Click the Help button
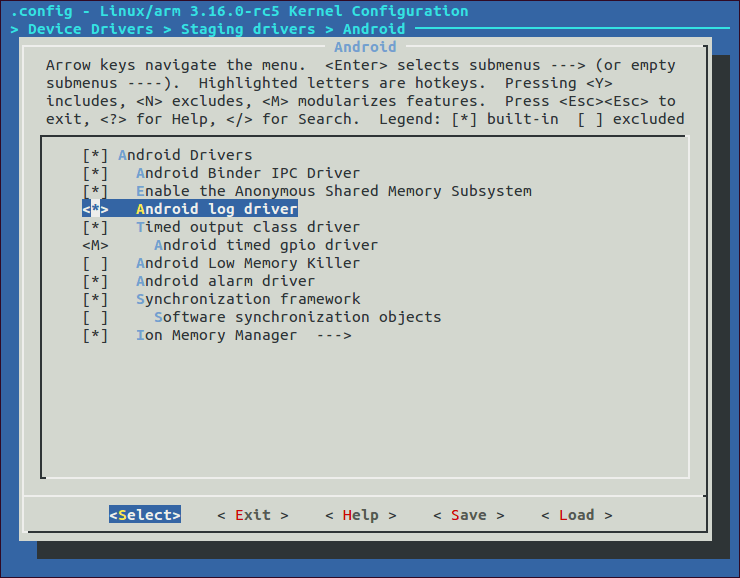This screenshot has height=578, width=740. pyautogui.click(x=361, y=515)
